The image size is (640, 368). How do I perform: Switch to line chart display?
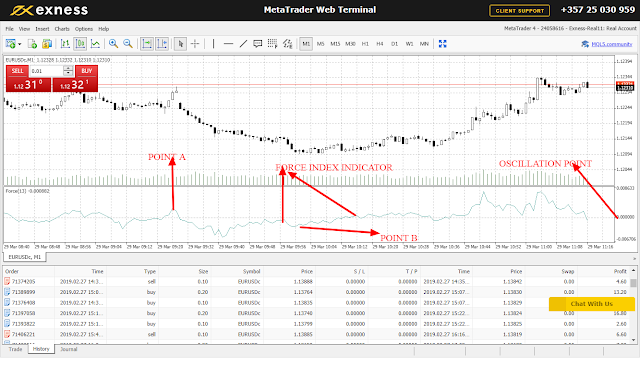point(95,44)
